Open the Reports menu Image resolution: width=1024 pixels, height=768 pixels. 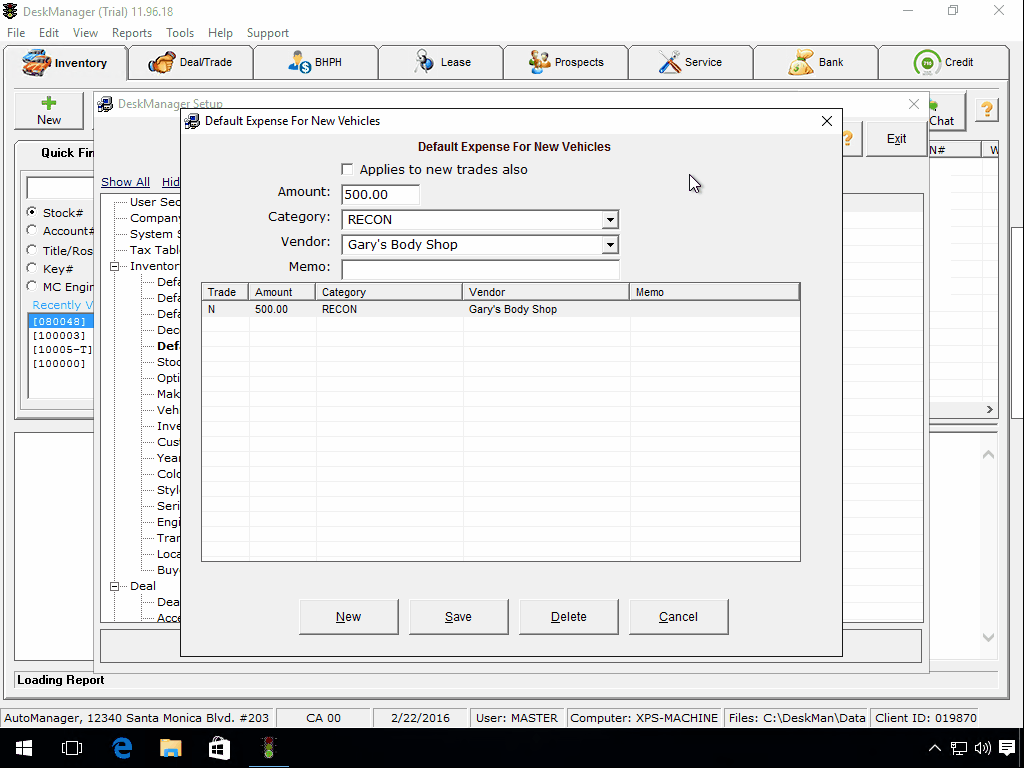131,32
